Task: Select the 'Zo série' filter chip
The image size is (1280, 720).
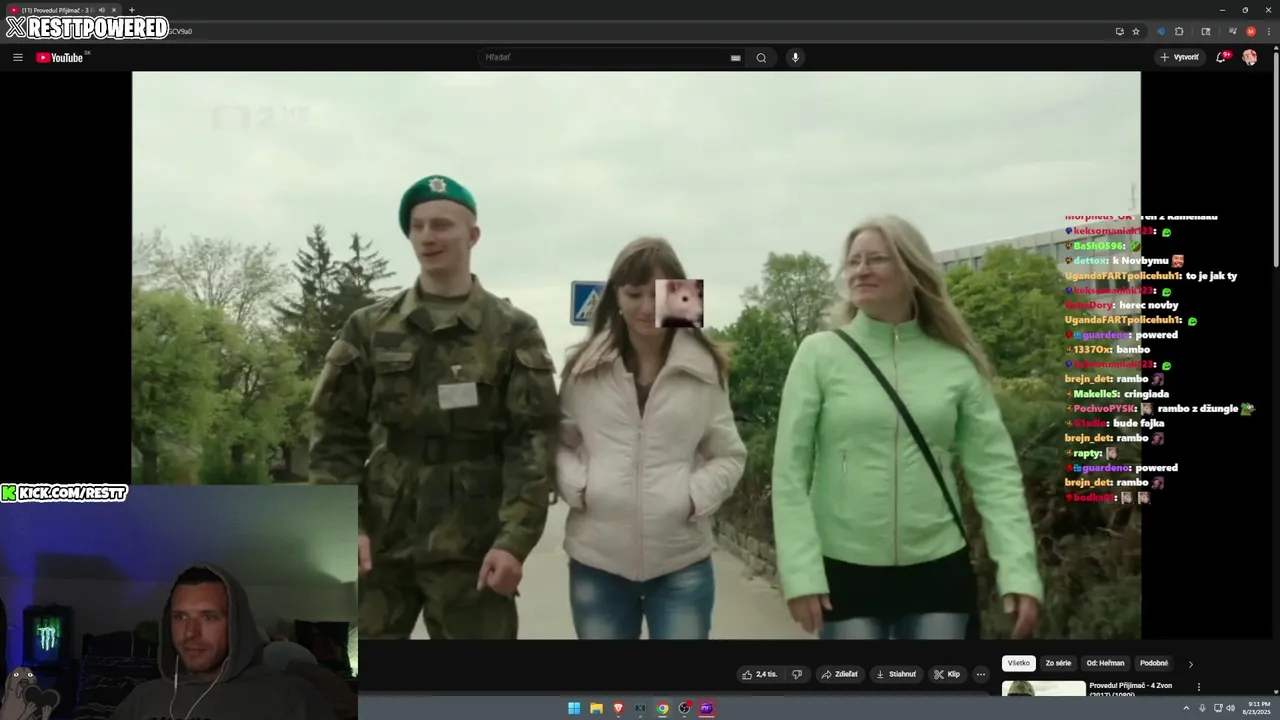Action: point(1058,663)
